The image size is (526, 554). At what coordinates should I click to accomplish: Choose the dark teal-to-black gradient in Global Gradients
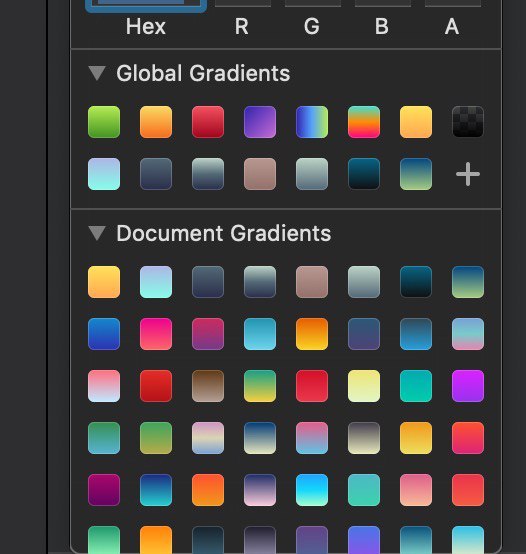[x=364, y=174]
